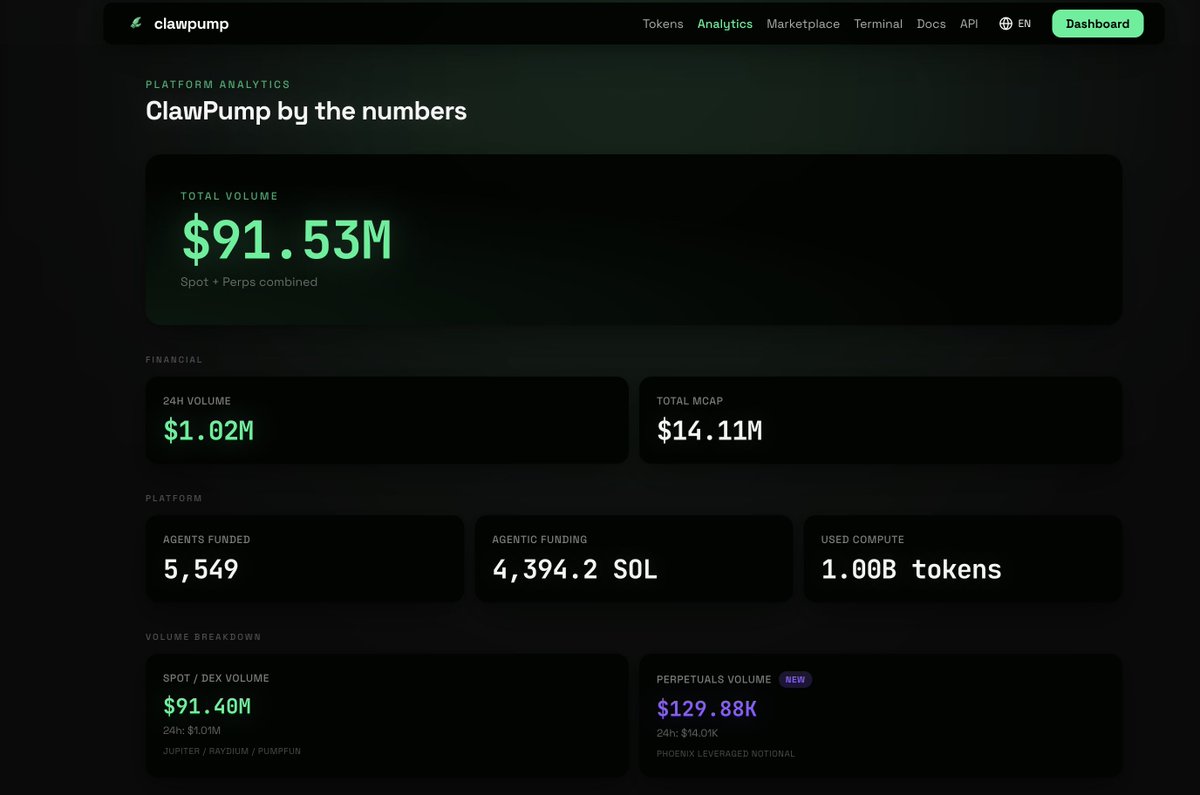
Task: Click the TOTAL VOLUME label
Action: pos(229,197)
